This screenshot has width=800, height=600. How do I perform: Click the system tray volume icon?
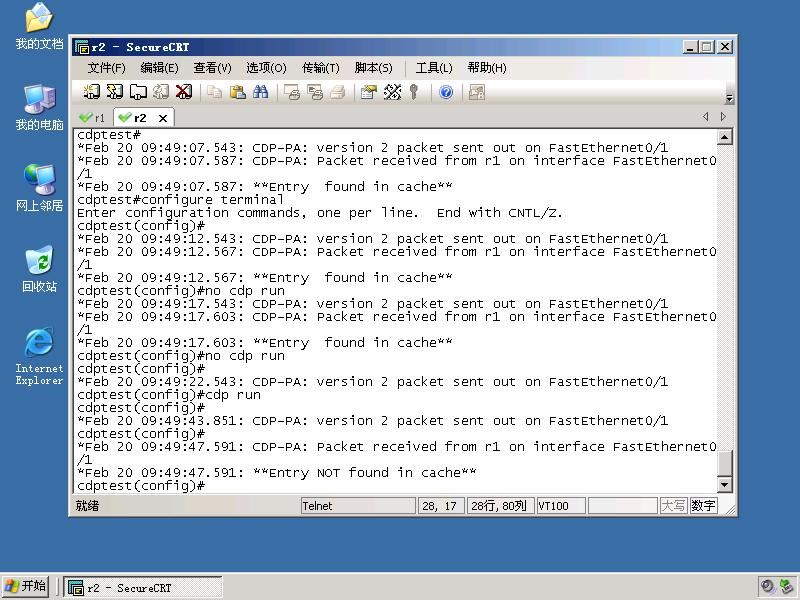pos(767,587)
